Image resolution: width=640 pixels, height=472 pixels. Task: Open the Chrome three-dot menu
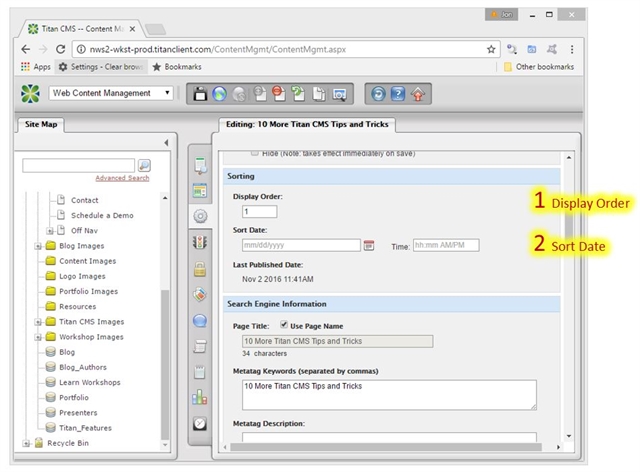(572, 49)
